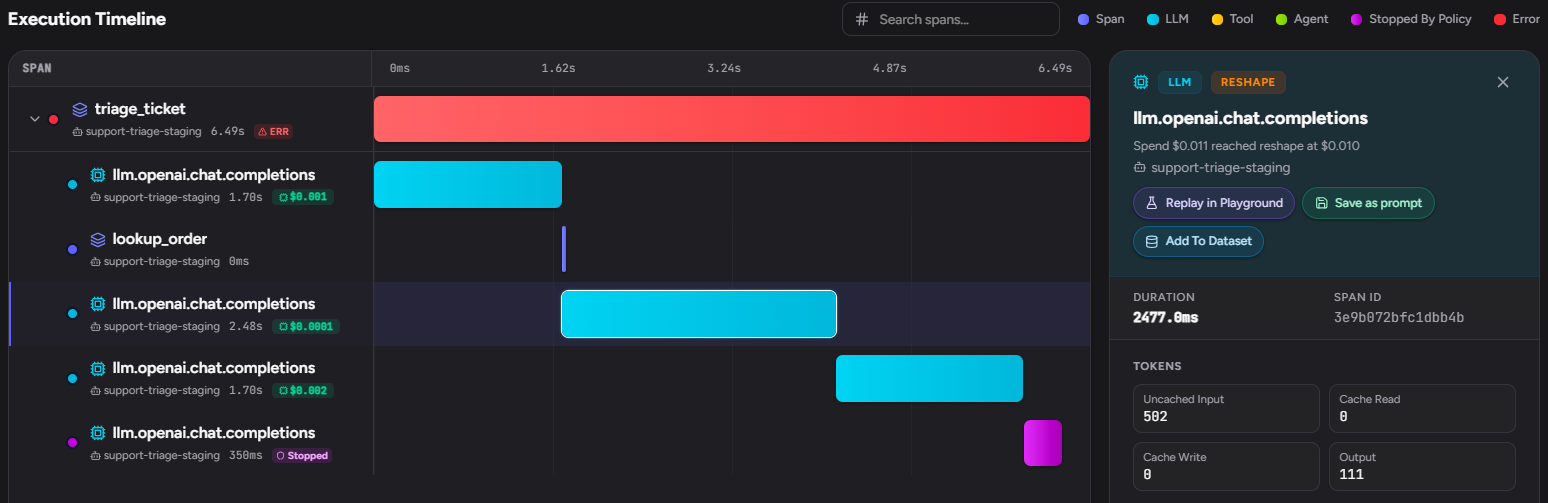Click the LLM tag in details panel
This screenshot has height=503, width=1548.
(x=1180, y=82)
